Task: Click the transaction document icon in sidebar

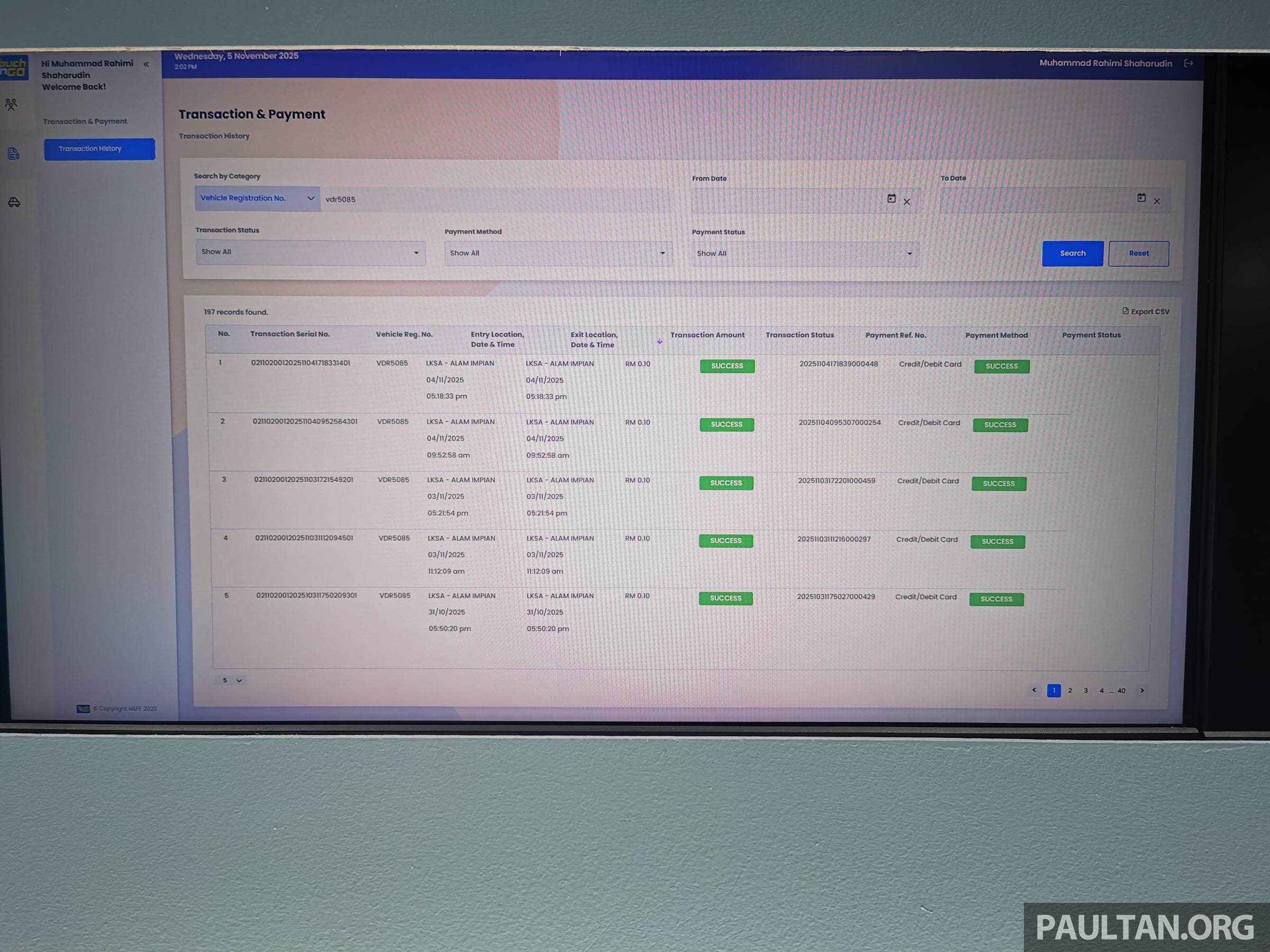Action: tap(14, 154)
